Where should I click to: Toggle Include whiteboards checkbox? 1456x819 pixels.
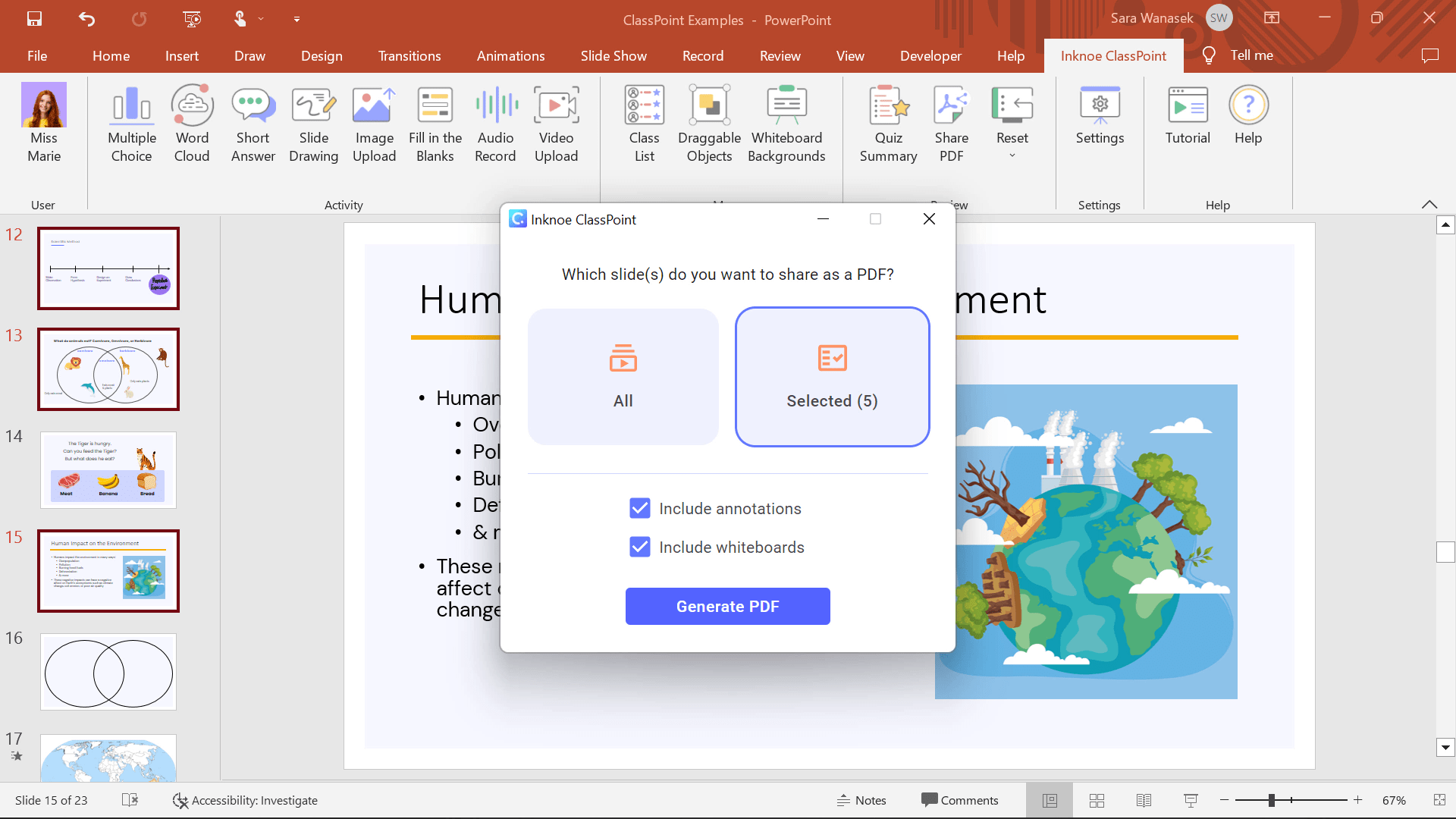(x=639, y=547)
